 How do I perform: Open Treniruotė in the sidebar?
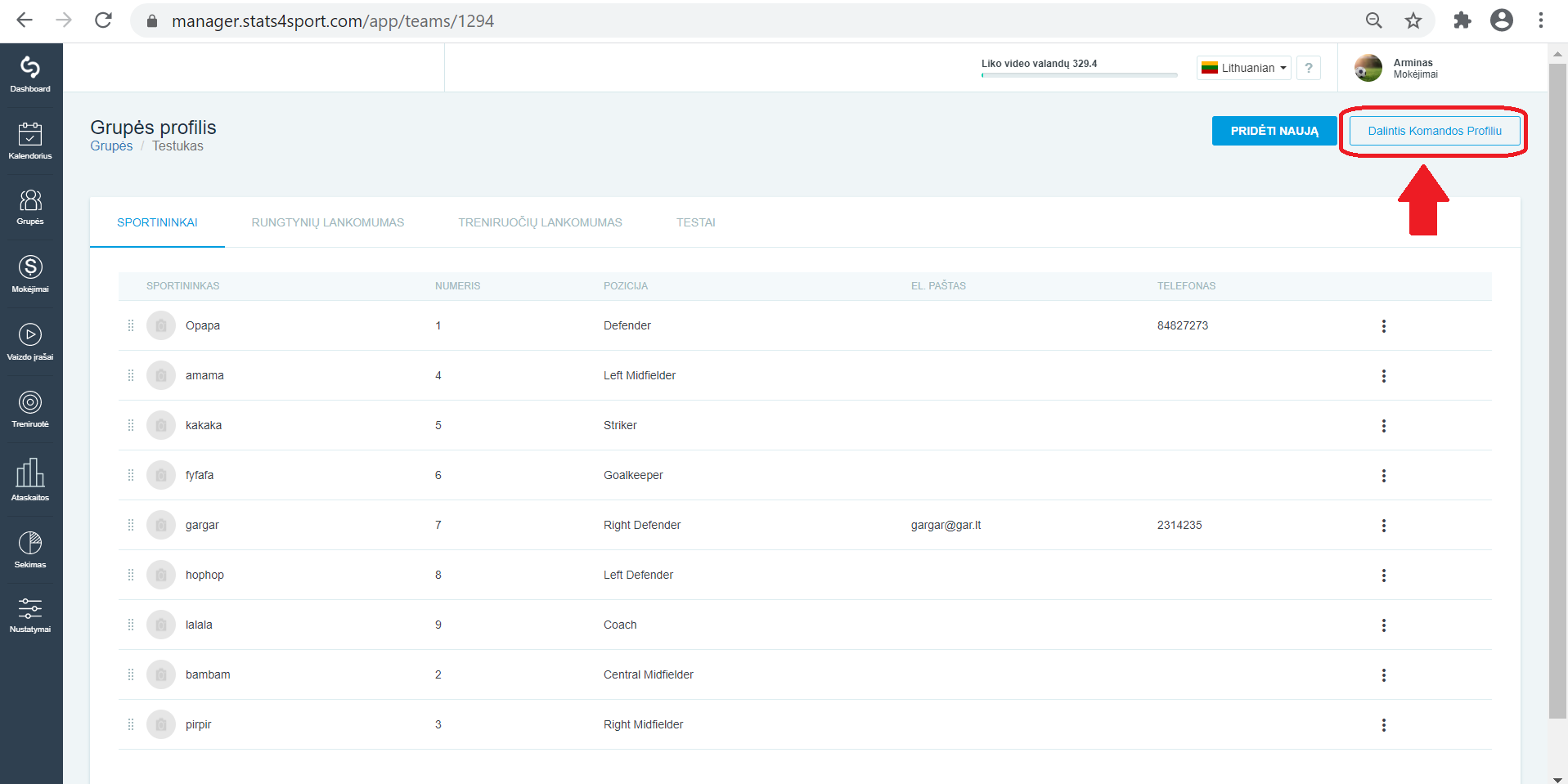point(30,409)
